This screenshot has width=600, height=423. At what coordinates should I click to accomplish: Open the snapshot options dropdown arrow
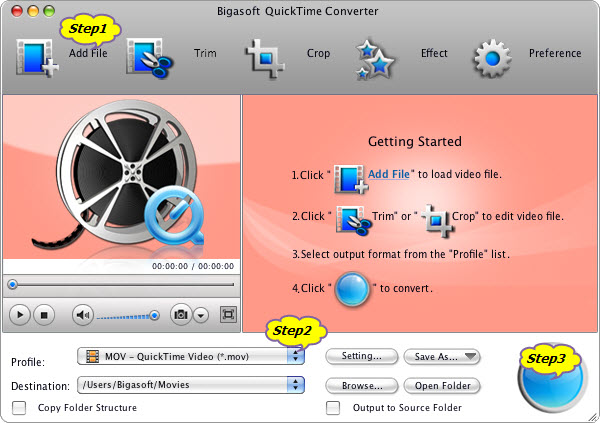(x=201, y=315)
